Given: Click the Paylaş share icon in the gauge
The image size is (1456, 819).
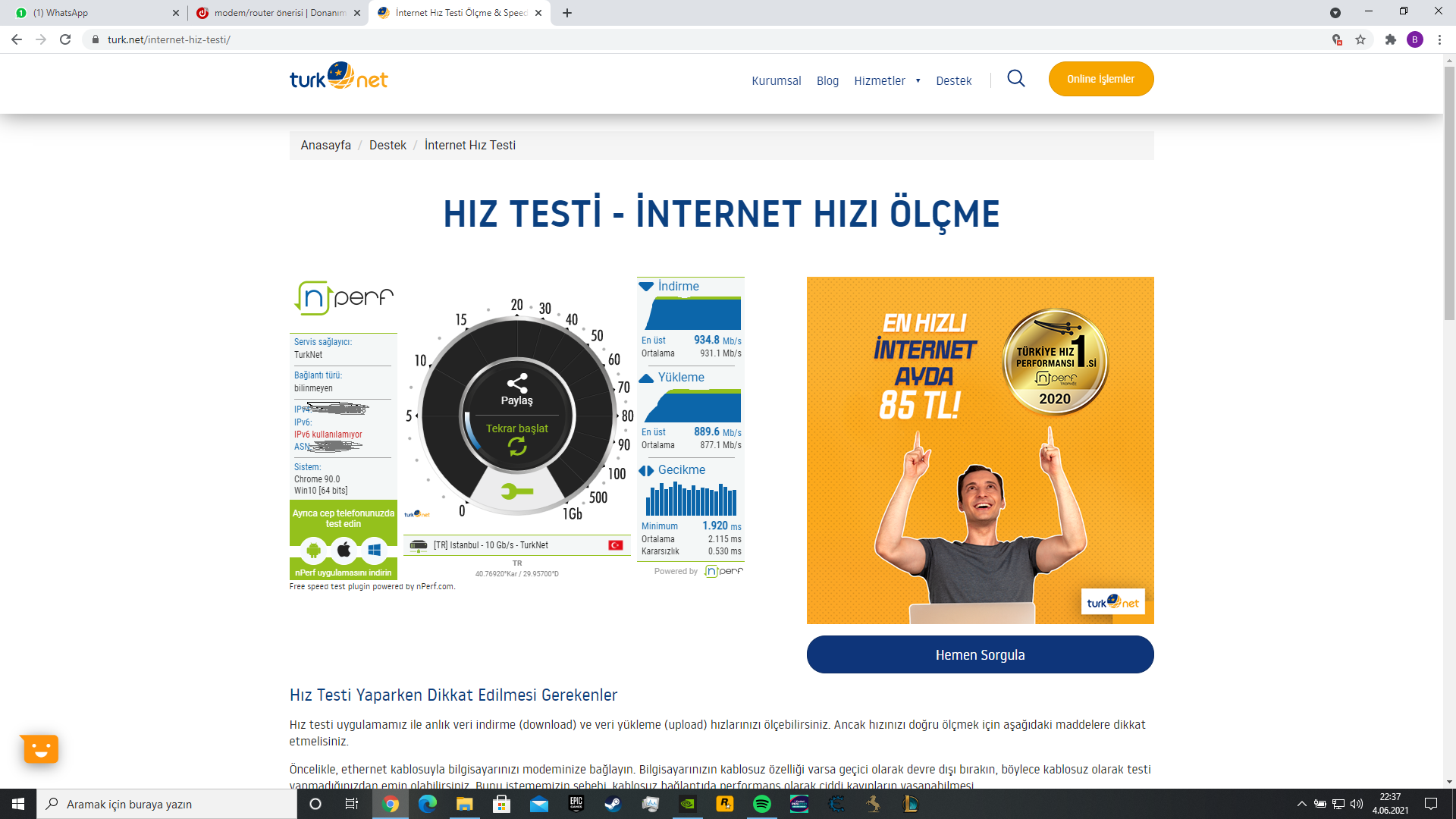Looking at the screenshot, I should click(x=517, y=384).
